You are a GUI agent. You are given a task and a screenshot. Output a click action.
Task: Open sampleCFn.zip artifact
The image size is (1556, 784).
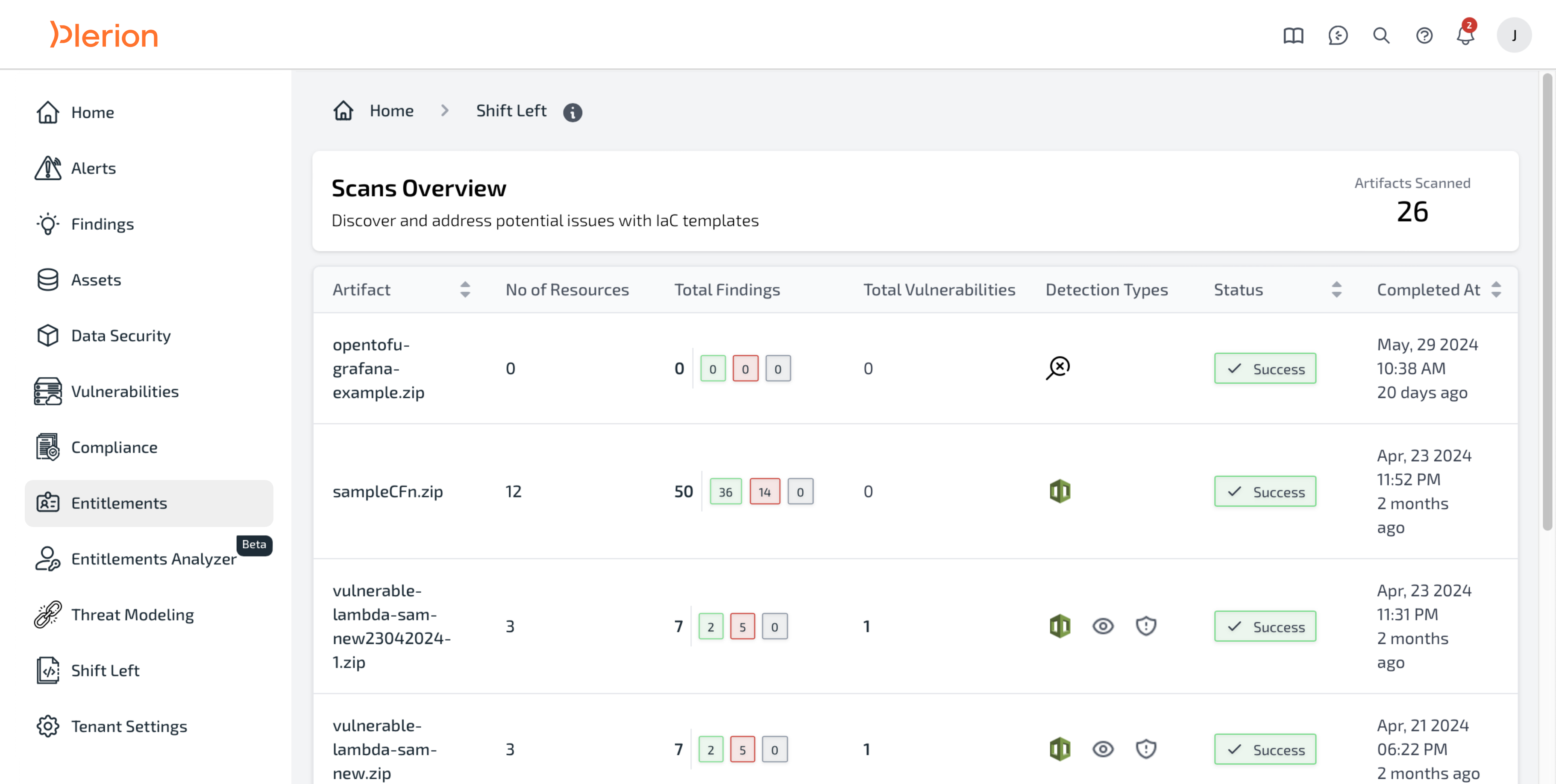[387, 491]
